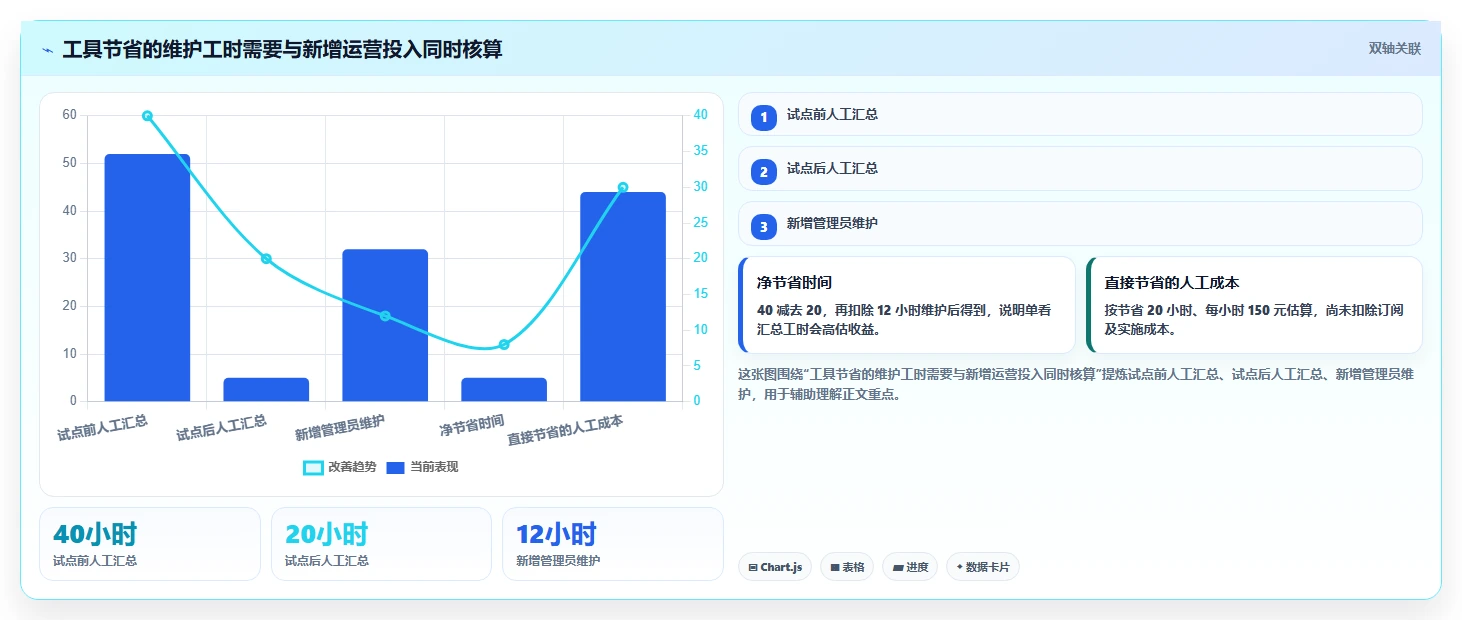Select list item 2 试点后人工汇总

(x=1080, y=168)
